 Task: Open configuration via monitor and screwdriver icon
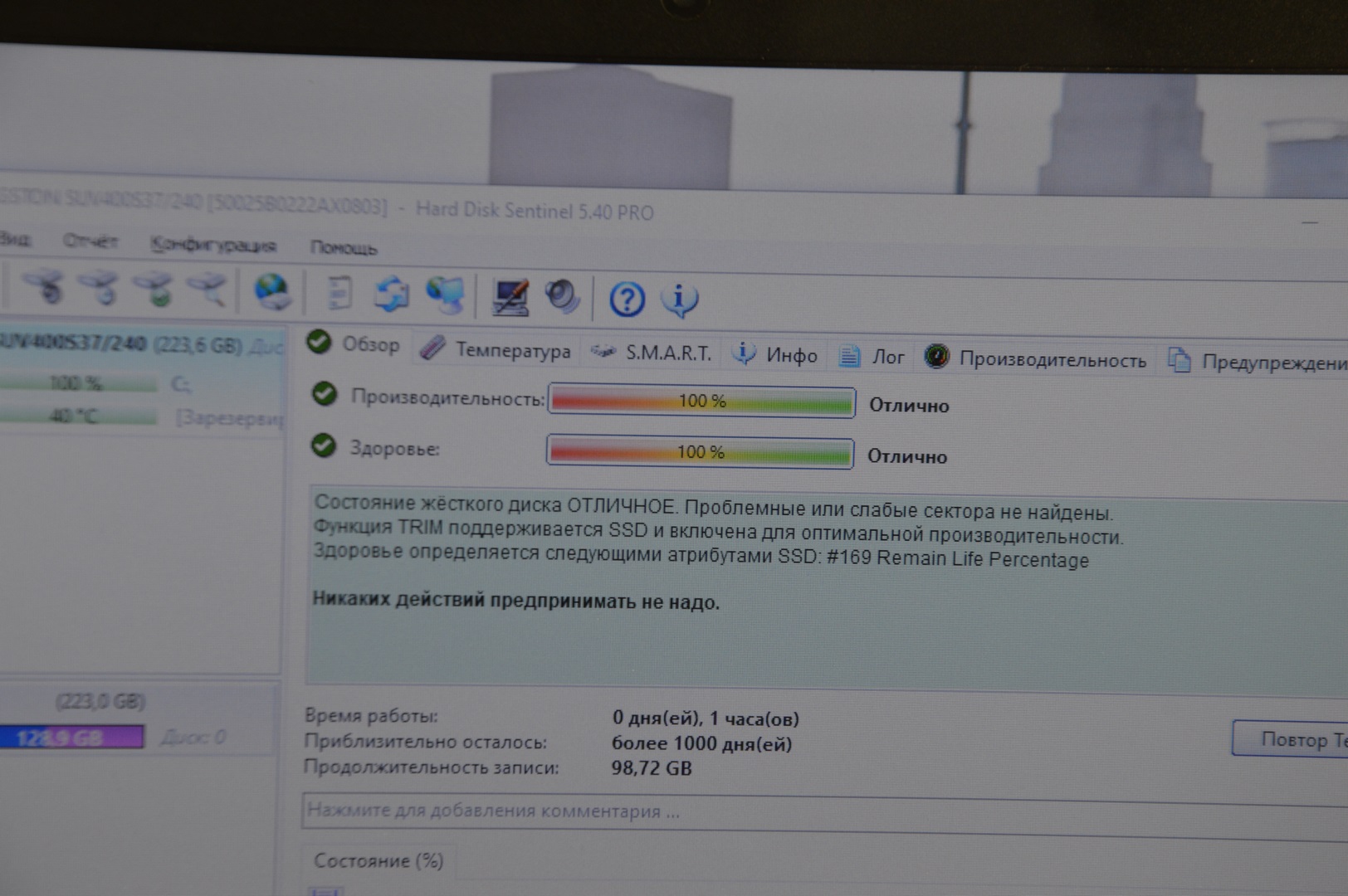click(510, 297)
